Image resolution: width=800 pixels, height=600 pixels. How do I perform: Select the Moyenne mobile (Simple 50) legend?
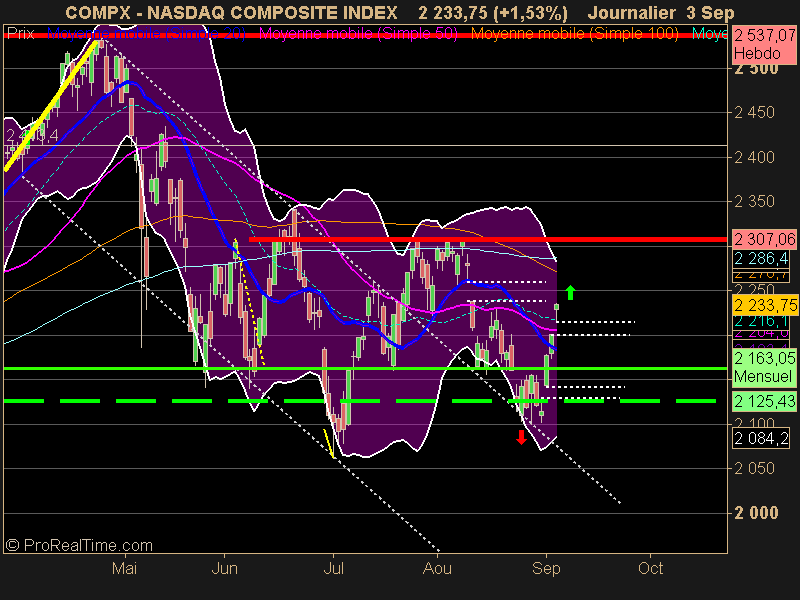tap(358, 34)
